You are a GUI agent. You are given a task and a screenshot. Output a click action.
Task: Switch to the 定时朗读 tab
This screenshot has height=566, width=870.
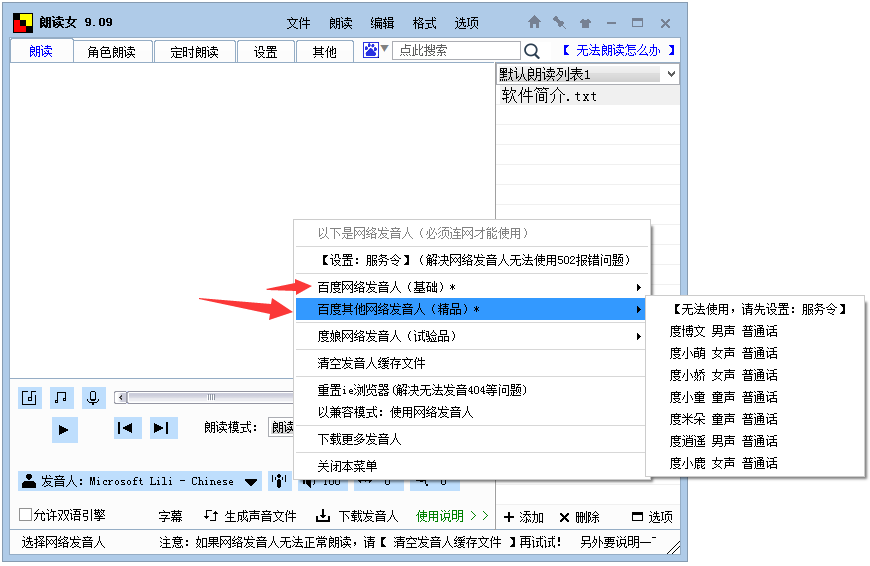tap(194, 52)
